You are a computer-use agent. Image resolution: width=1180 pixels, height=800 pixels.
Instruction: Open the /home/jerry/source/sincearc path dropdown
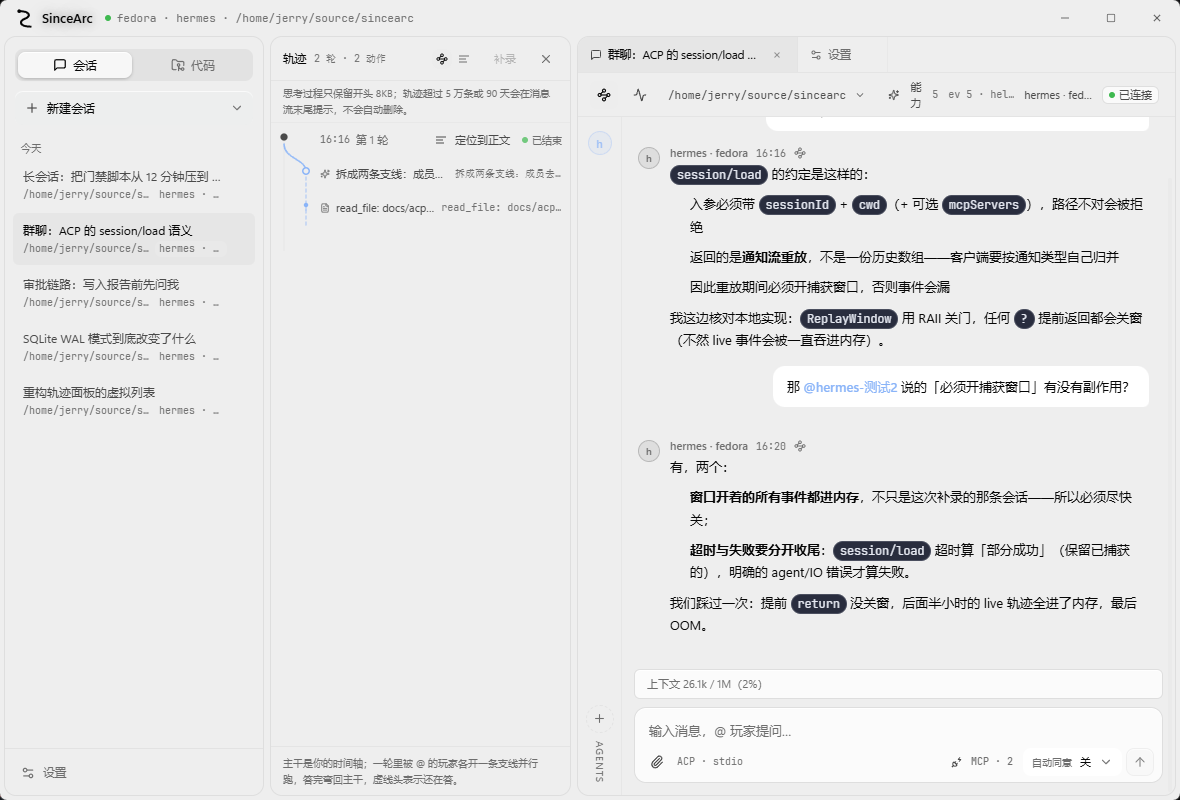tap(765, 95)
